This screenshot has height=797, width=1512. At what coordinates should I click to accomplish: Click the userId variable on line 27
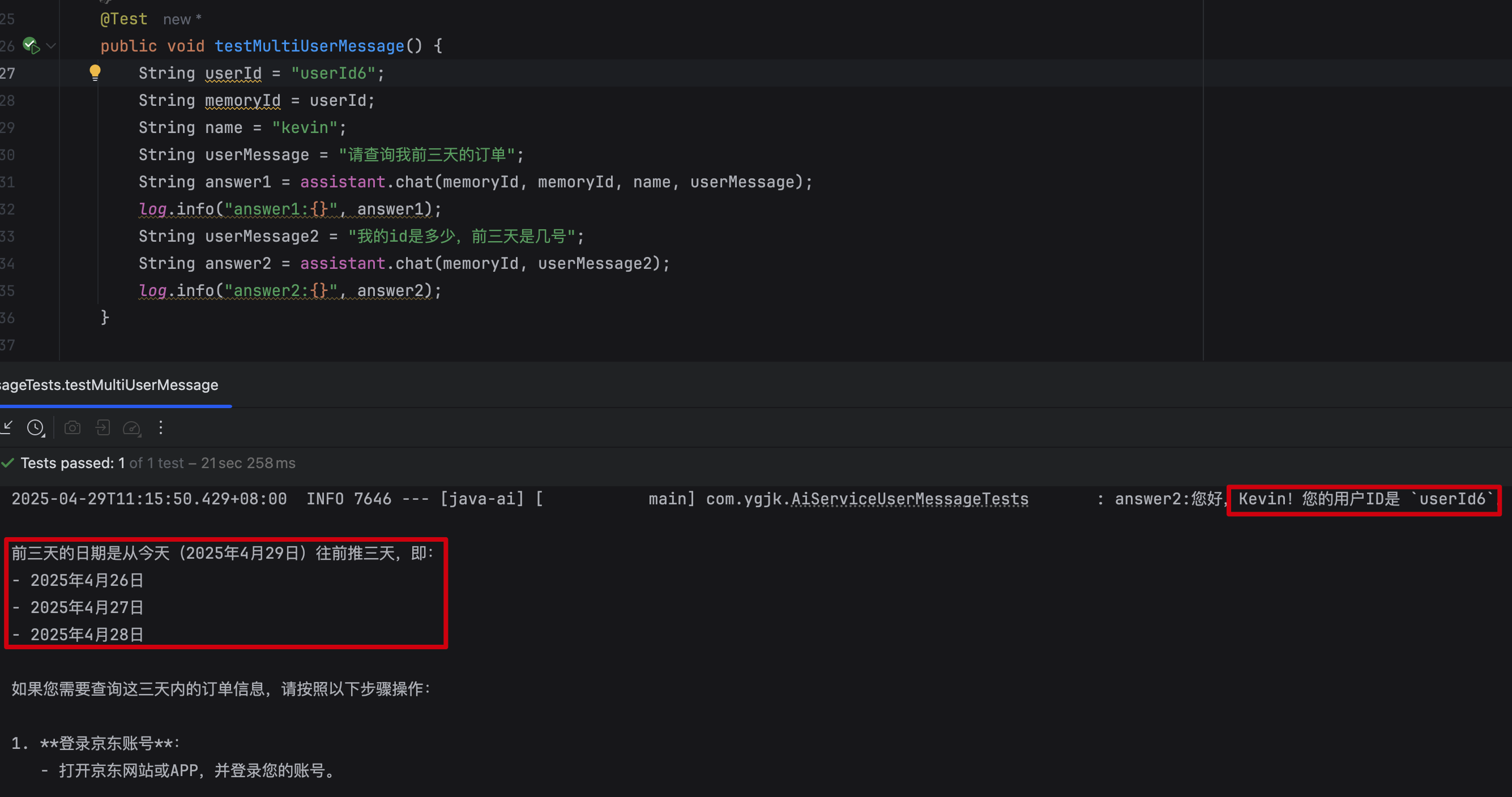point(233,74)
